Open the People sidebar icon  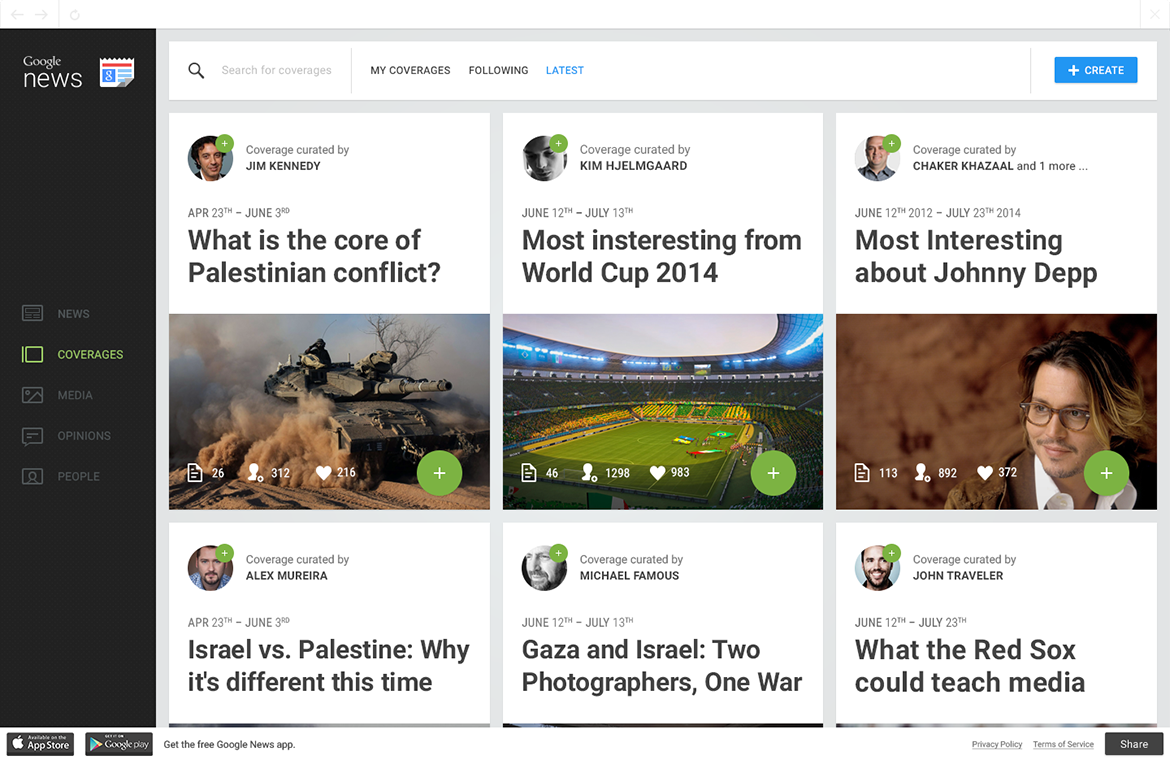[33, 476]
